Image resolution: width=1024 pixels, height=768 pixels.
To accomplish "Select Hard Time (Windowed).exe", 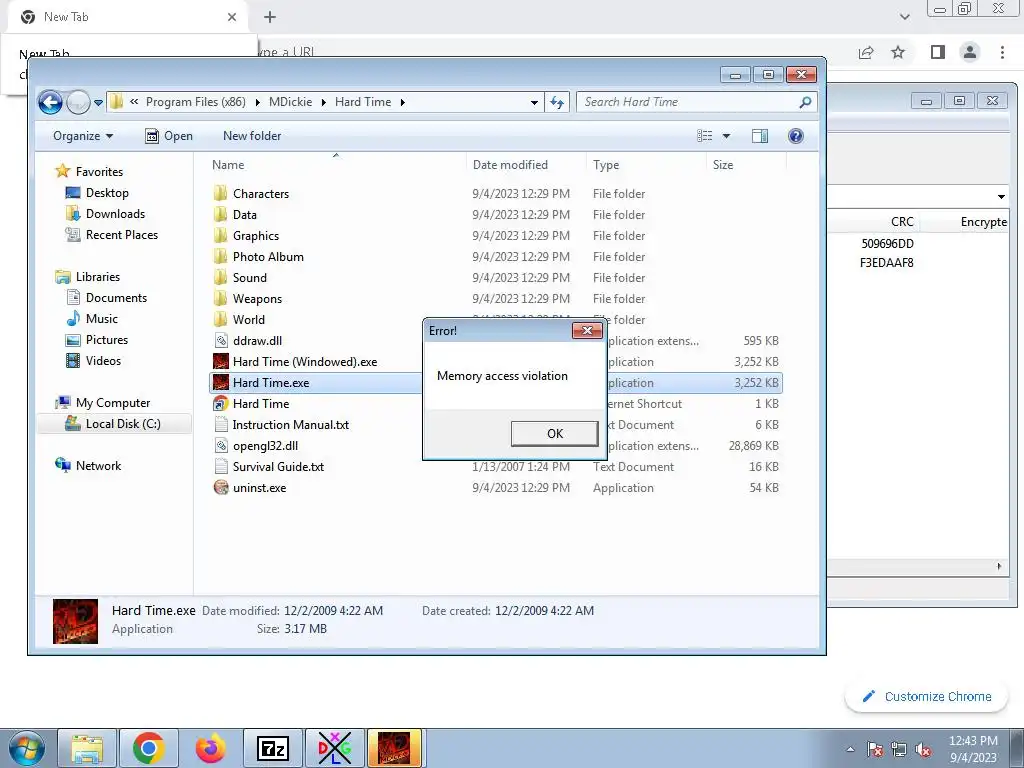I will pyautogui.click(x=305, y=362).
